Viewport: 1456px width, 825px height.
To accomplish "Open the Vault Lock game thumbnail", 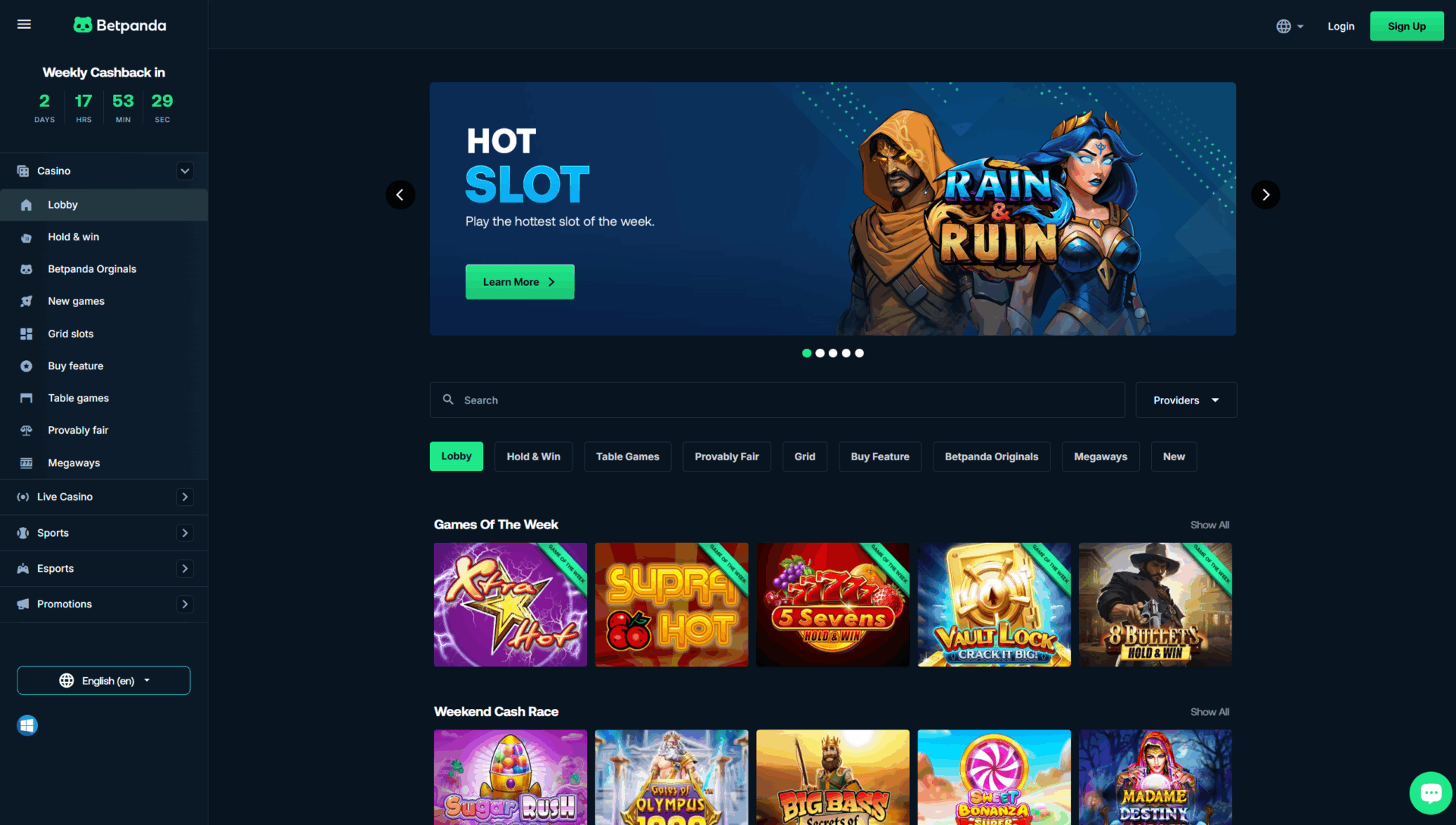I will (x=994, y=604).
